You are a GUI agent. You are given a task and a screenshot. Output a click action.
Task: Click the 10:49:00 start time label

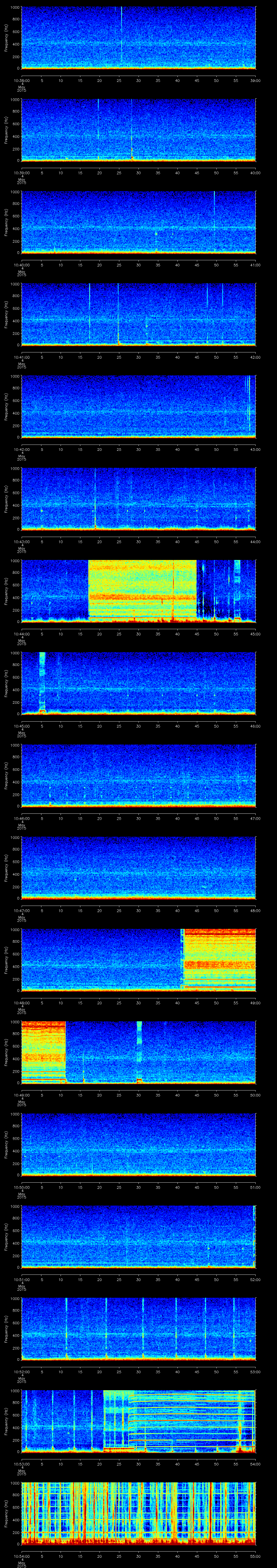[21, 1095]
